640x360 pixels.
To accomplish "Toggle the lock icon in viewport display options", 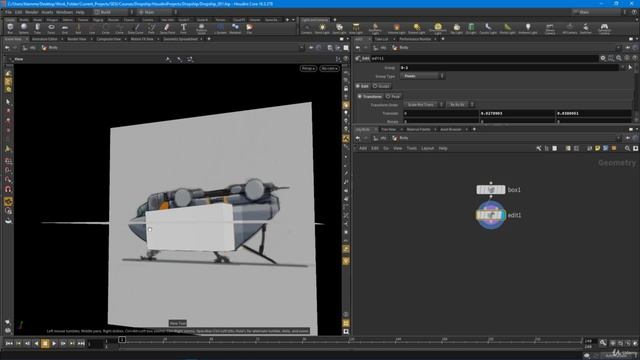I will (x=346, y=88).
